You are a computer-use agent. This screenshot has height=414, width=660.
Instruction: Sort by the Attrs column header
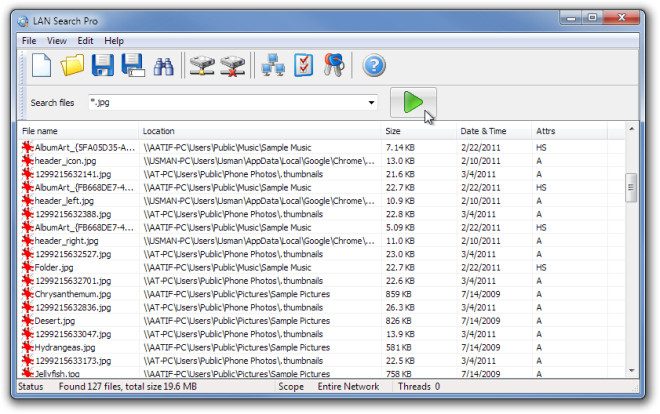[x=570, y=131]
